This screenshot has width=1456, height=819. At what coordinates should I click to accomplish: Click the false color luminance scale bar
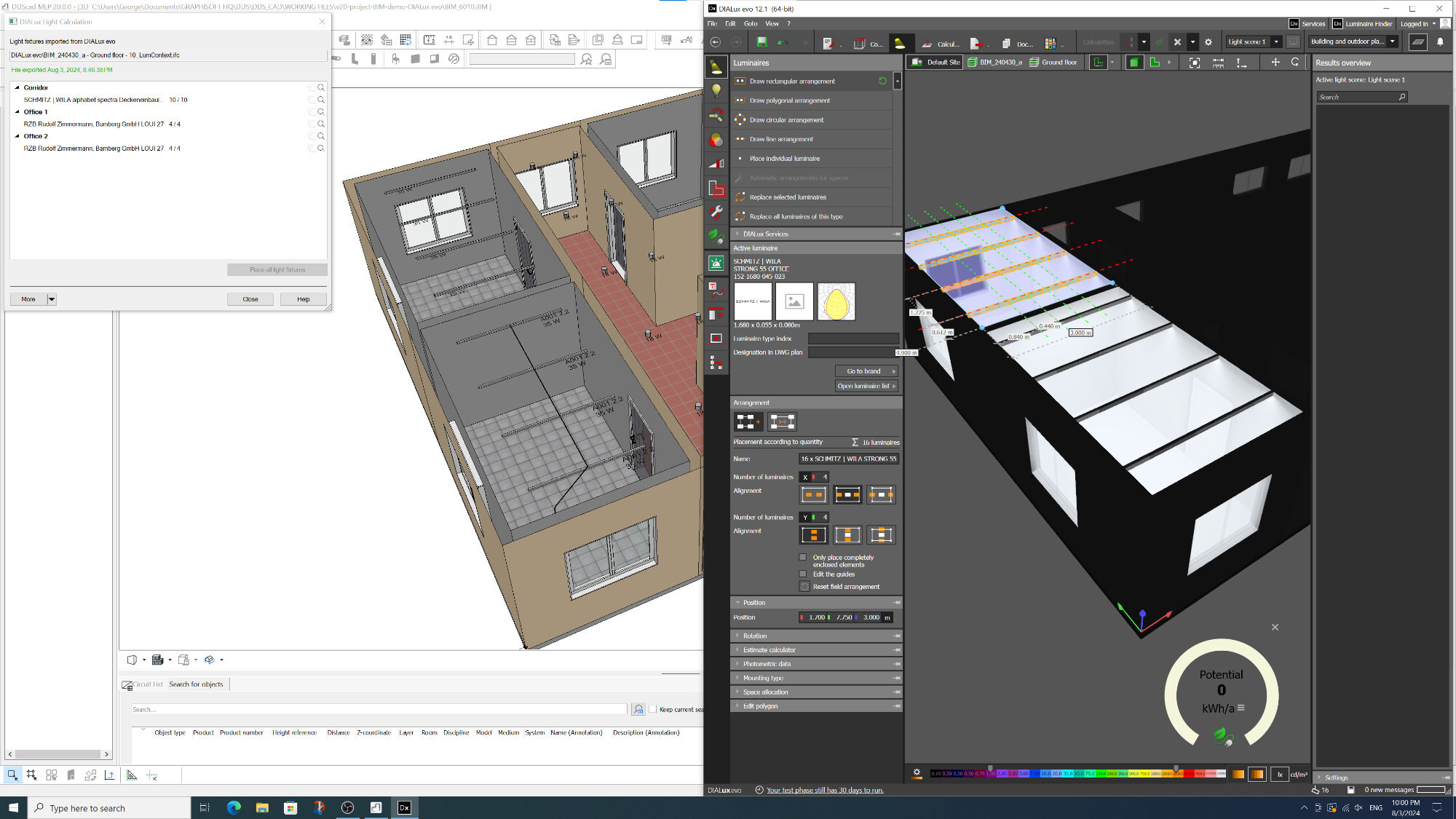point(1078,774)
